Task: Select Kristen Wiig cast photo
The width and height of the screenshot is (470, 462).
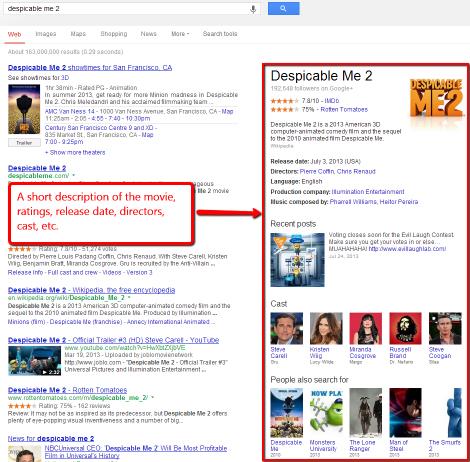Action: (326, 328)
